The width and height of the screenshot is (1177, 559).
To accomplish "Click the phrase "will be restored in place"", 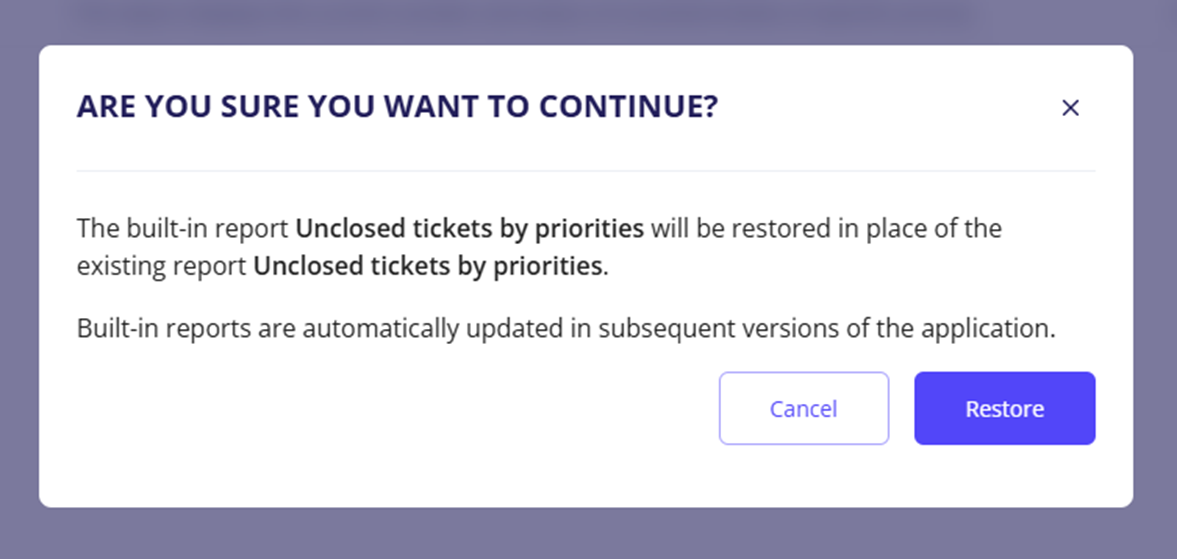I will click(x=781, y=229).
